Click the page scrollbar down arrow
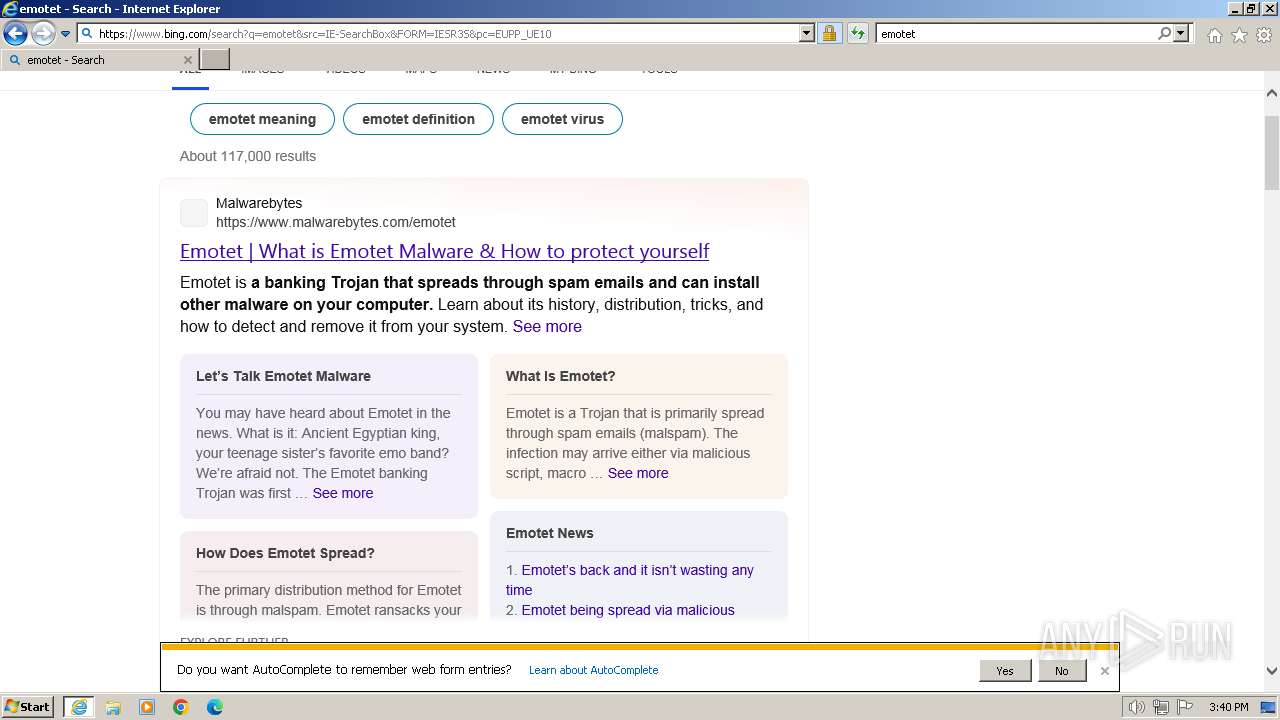The height and width of the screenshot is (720, 1280). [x=1272, y=672]
